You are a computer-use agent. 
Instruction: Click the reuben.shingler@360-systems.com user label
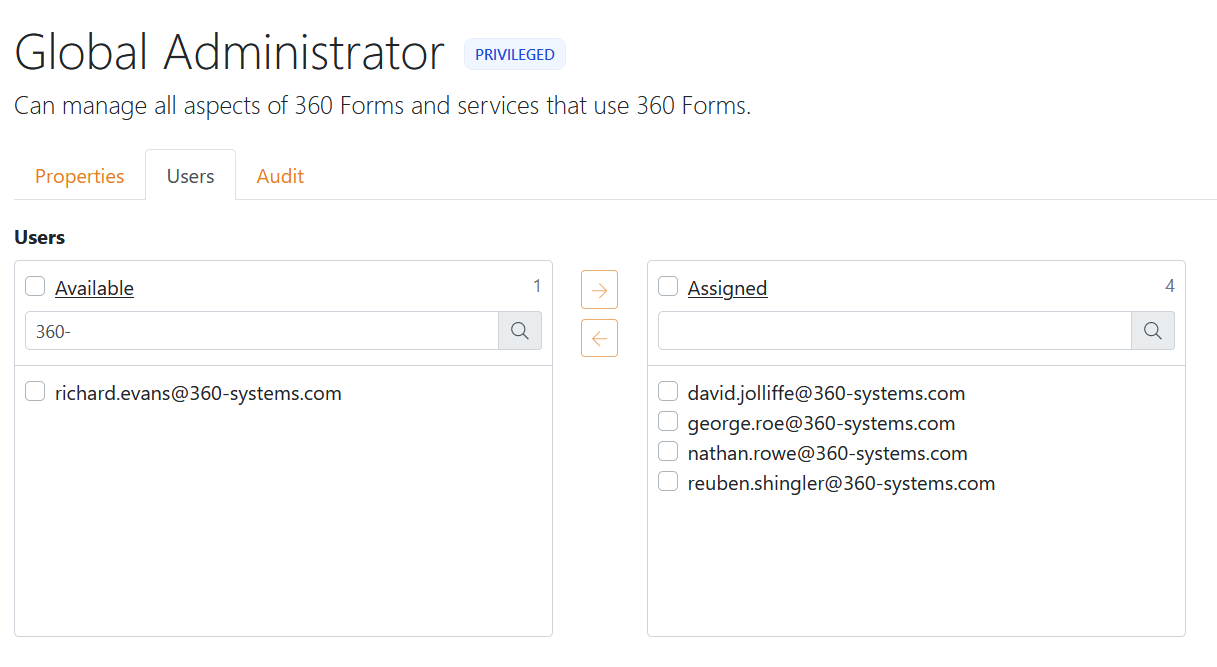point(841,483)
